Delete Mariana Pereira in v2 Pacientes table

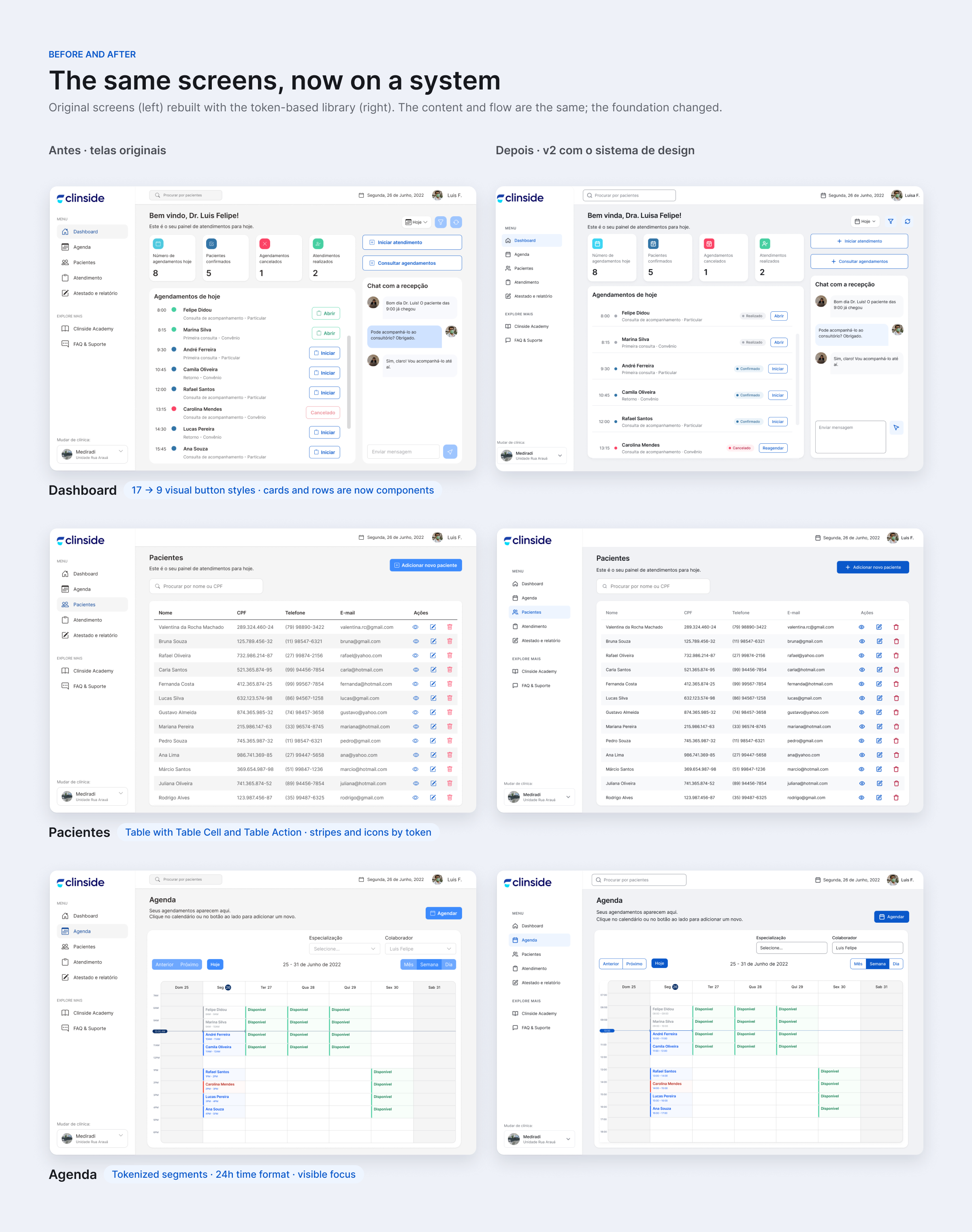pyautogui.click(x=896, y=726)
